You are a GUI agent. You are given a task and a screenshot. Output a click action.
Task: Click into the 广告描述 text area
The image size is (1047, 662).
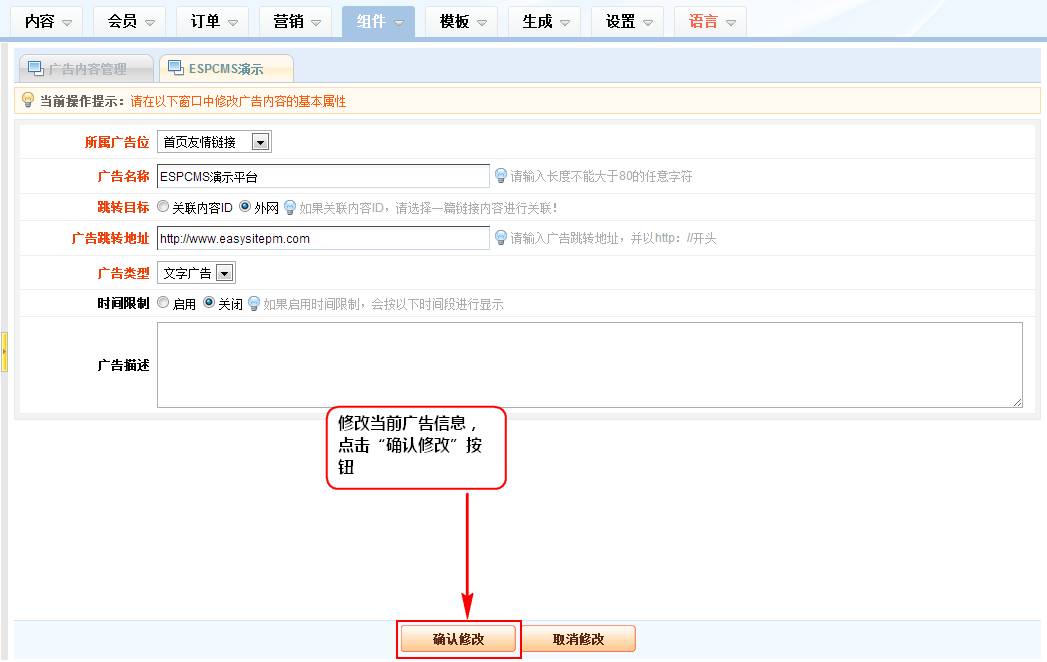[589, 364]
